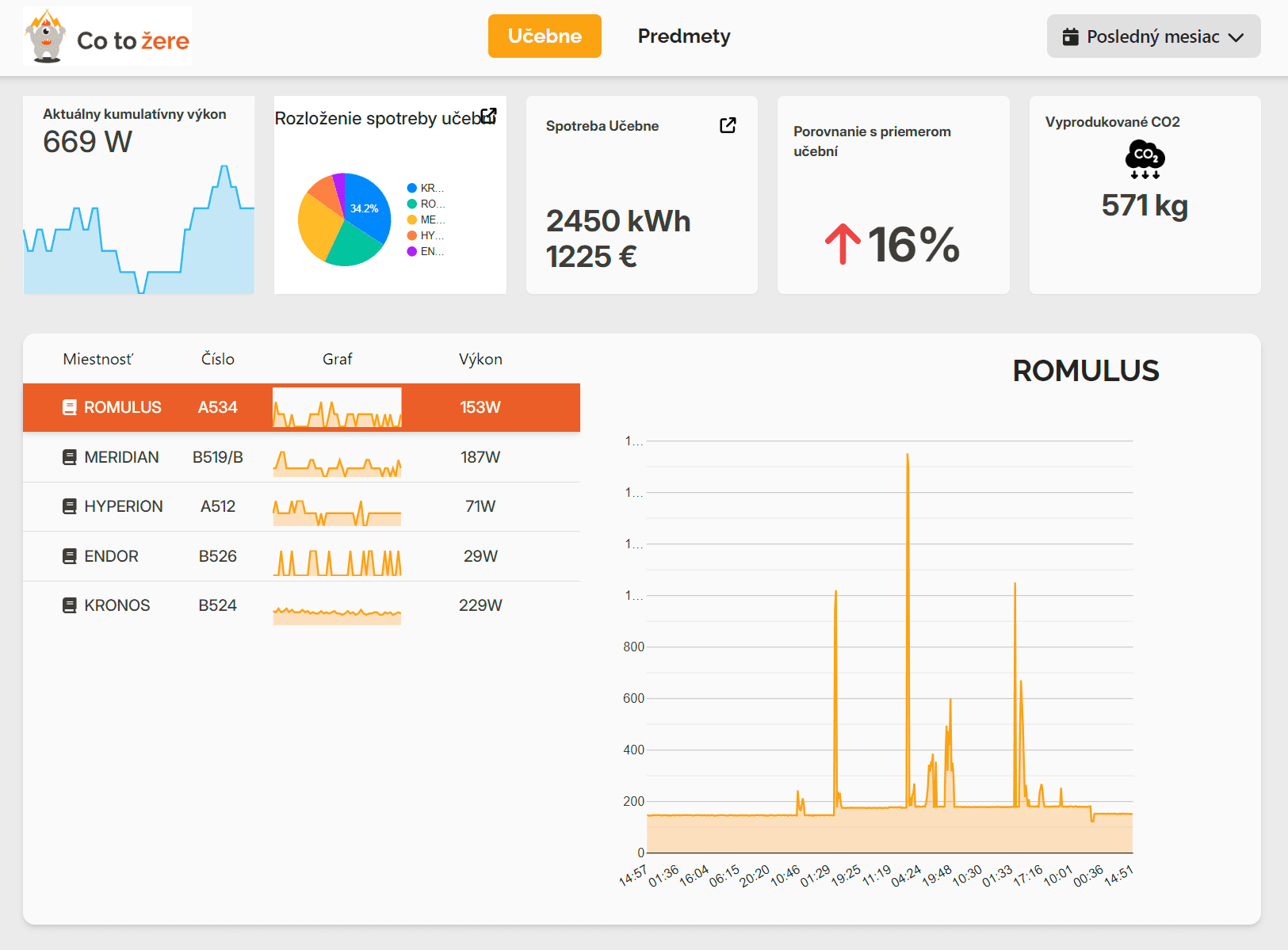The width and height of the screenshot is (1288, 950).
Task: Toggle KR legend entry in pie chart
Action: [x=426, y=188]
